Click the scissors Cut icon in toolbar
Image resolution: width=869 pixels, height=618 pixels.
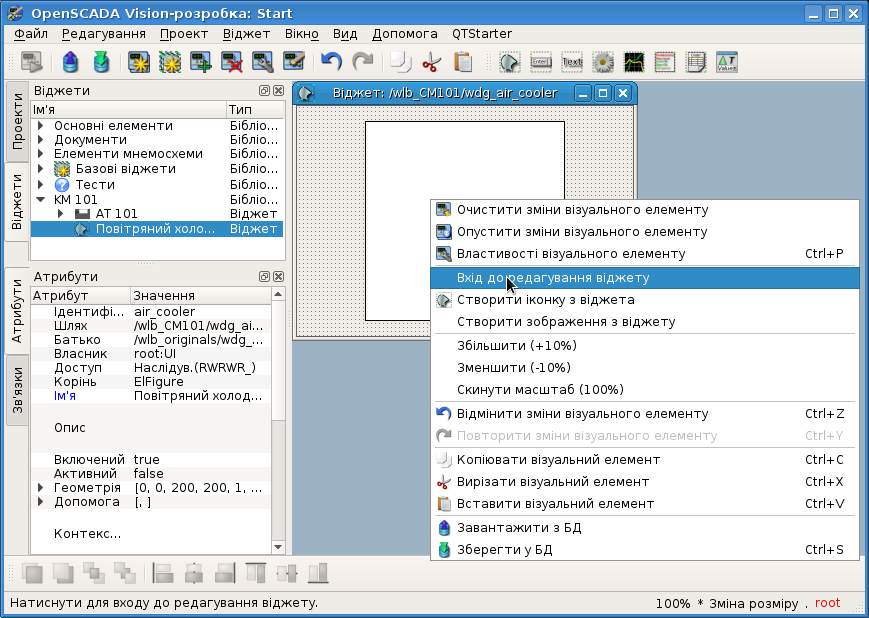[431, 62]
